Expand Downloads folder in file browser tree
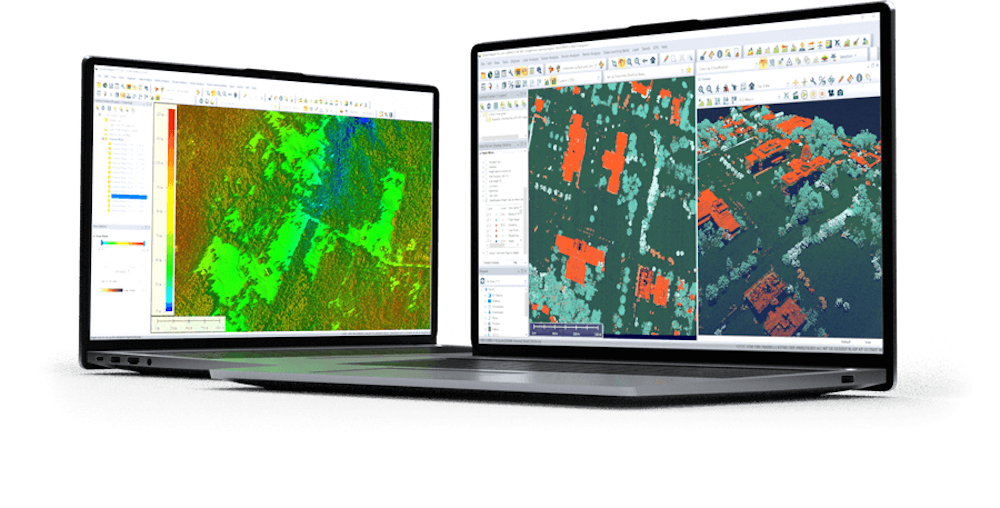1000x508 pixels. pos(485,312)
